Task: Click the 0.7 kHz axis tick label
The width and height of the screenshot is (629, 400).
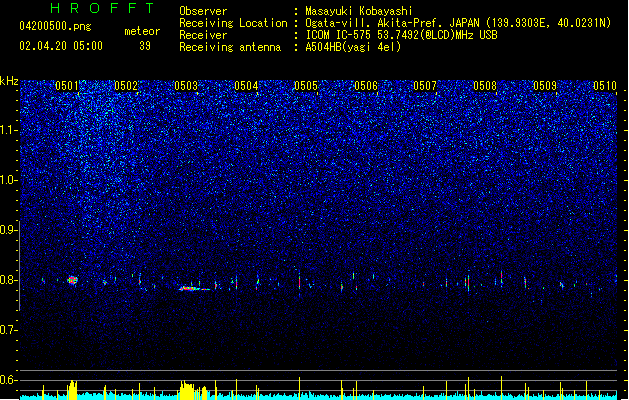Action: point(8,330)
